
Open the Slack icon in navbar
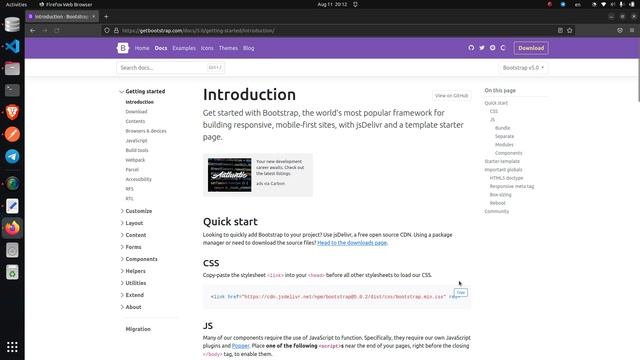click(x=492, y=48)
